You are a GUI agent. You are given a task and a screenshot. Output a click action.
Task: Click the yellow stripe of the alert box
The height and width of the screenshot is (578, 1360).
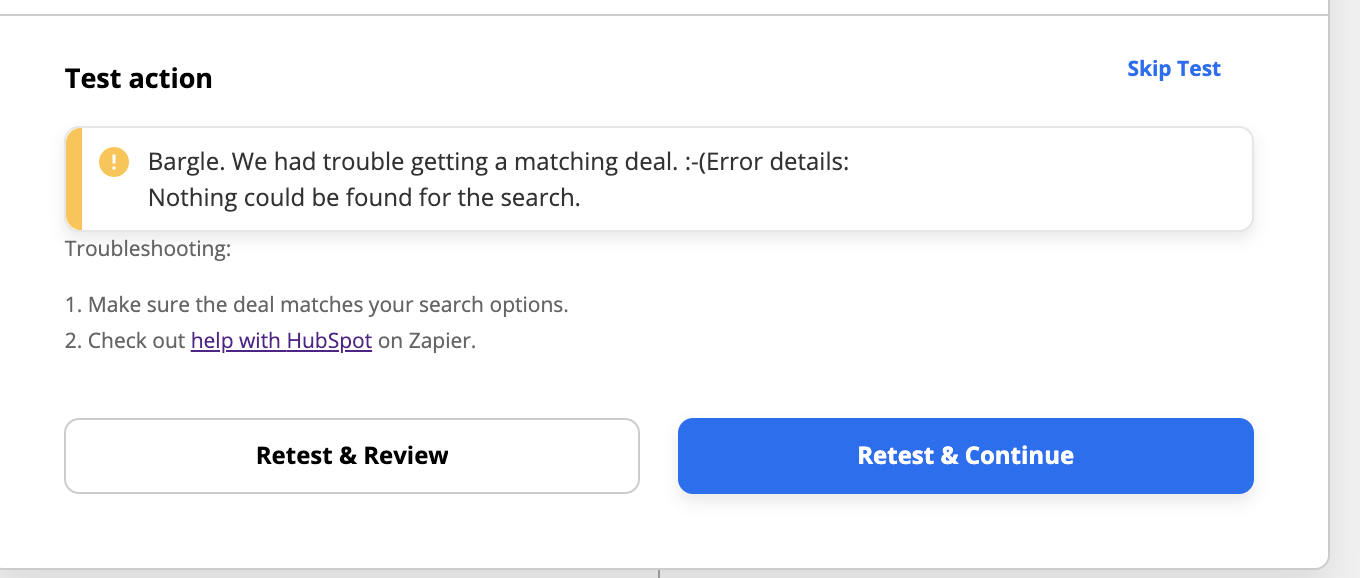tap(73, 179)
